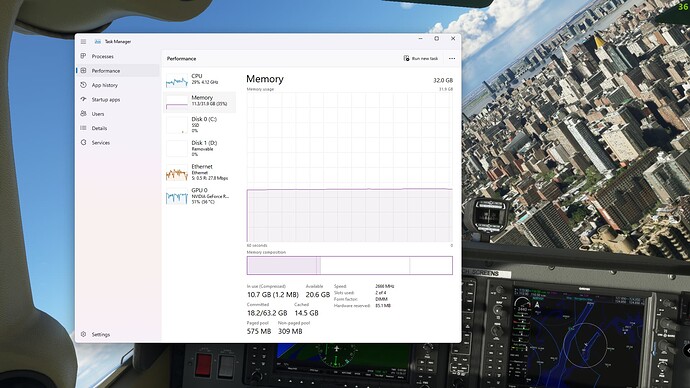
Task: Select the CPU performance graph thumbnail
Action: click(177, 80)
